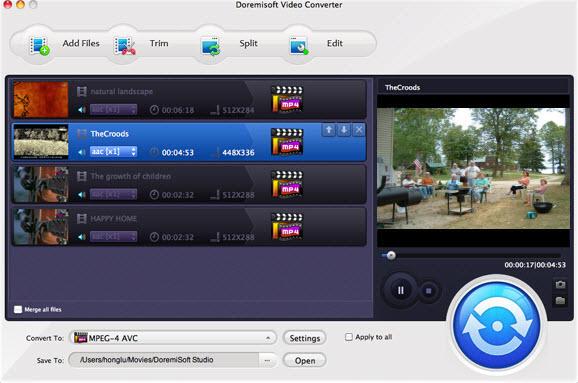Take a snapshot with camera icon
Viewport: 578px width, 383px height.
(x=560, y=285)
